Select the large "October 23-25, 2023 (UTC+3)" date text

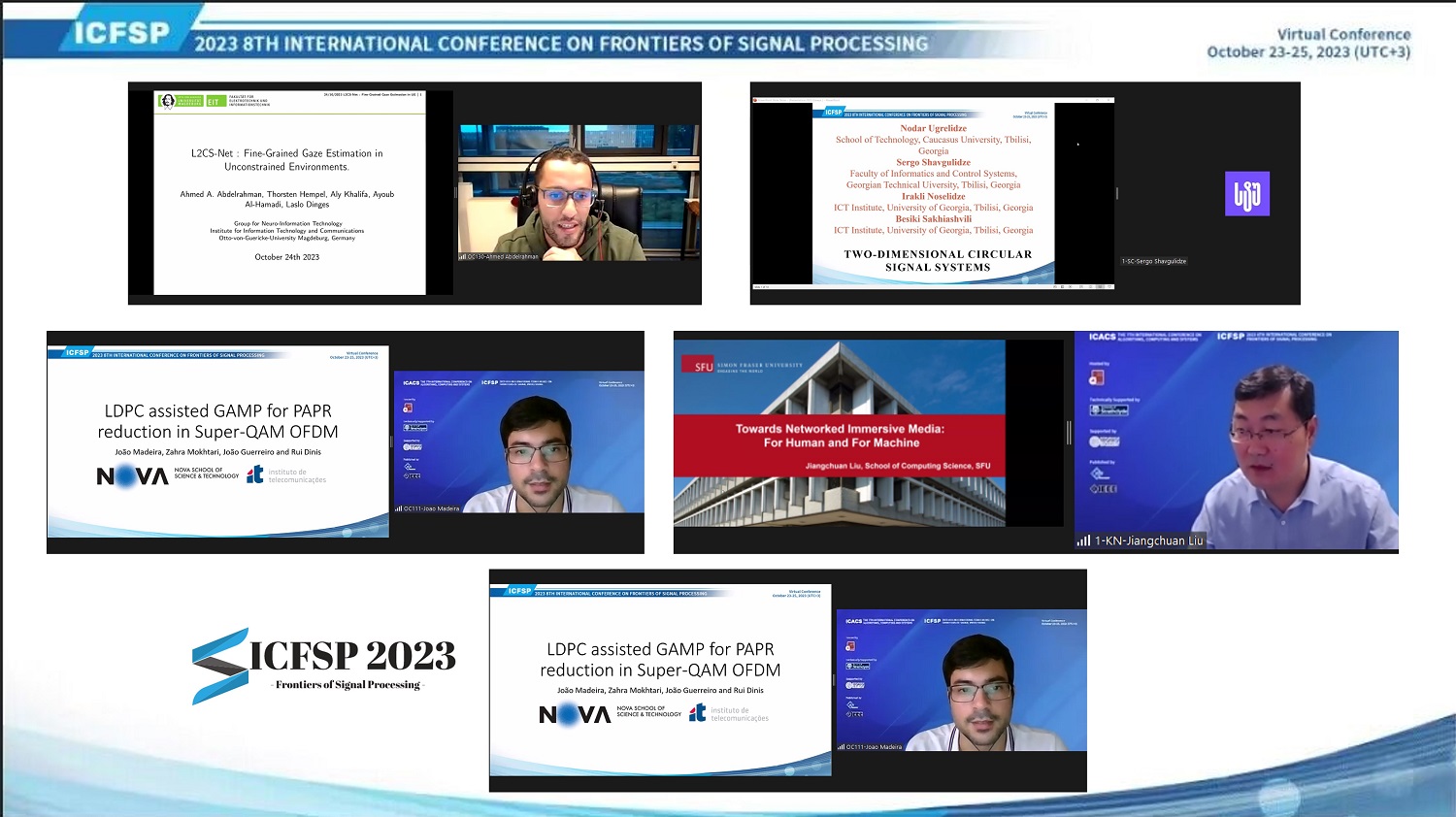point(1308,51)
